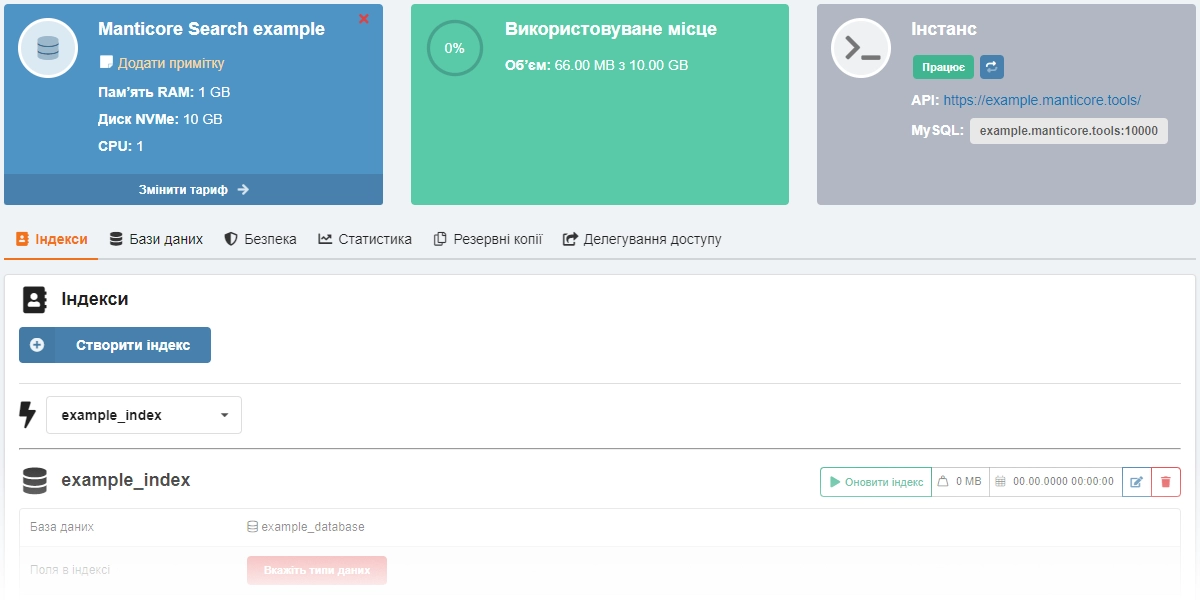
Task: Toggle the Працює status button
Action: [941, 68]
